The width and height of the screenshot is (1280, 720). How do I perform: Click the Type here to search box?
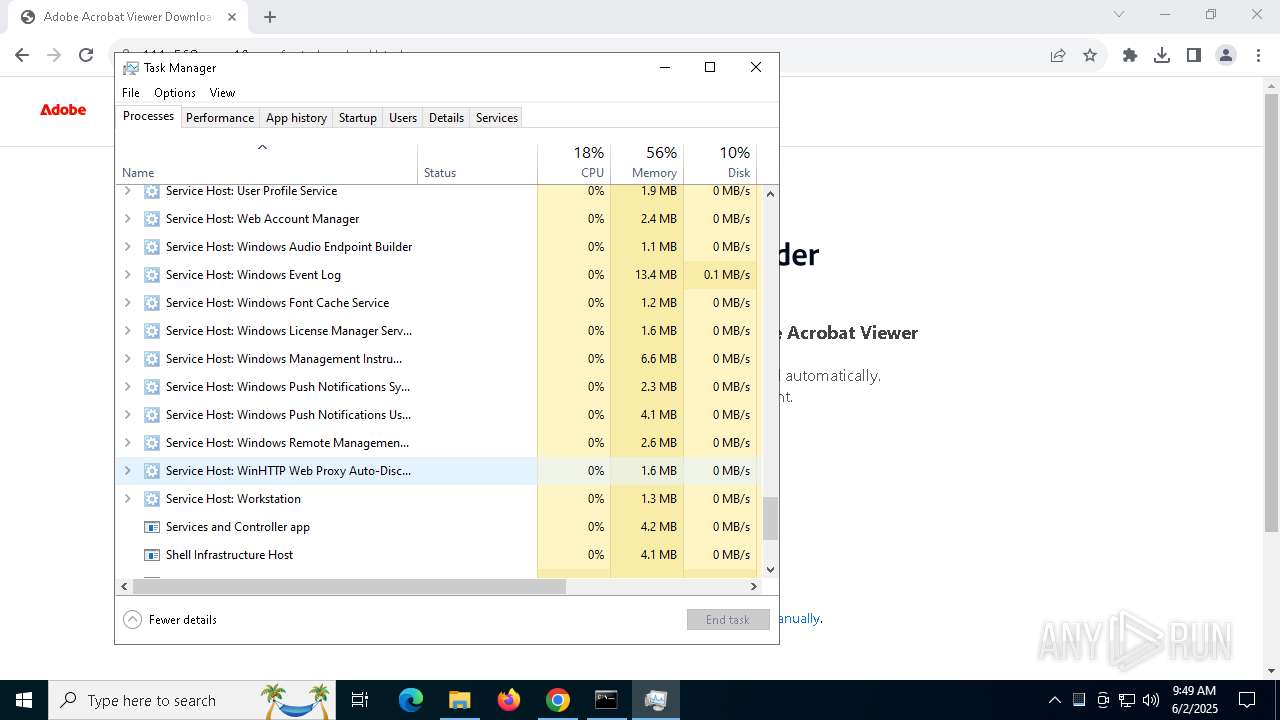pyautogui.click(x=190, y=700)
